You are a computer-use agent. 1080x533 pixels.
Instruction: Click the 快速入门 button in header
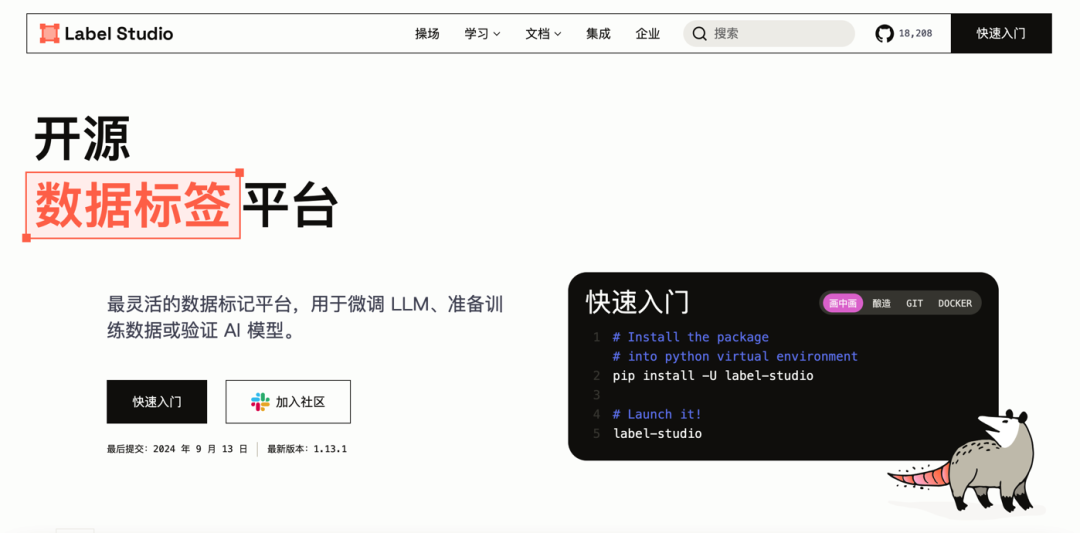point(1001,33)
